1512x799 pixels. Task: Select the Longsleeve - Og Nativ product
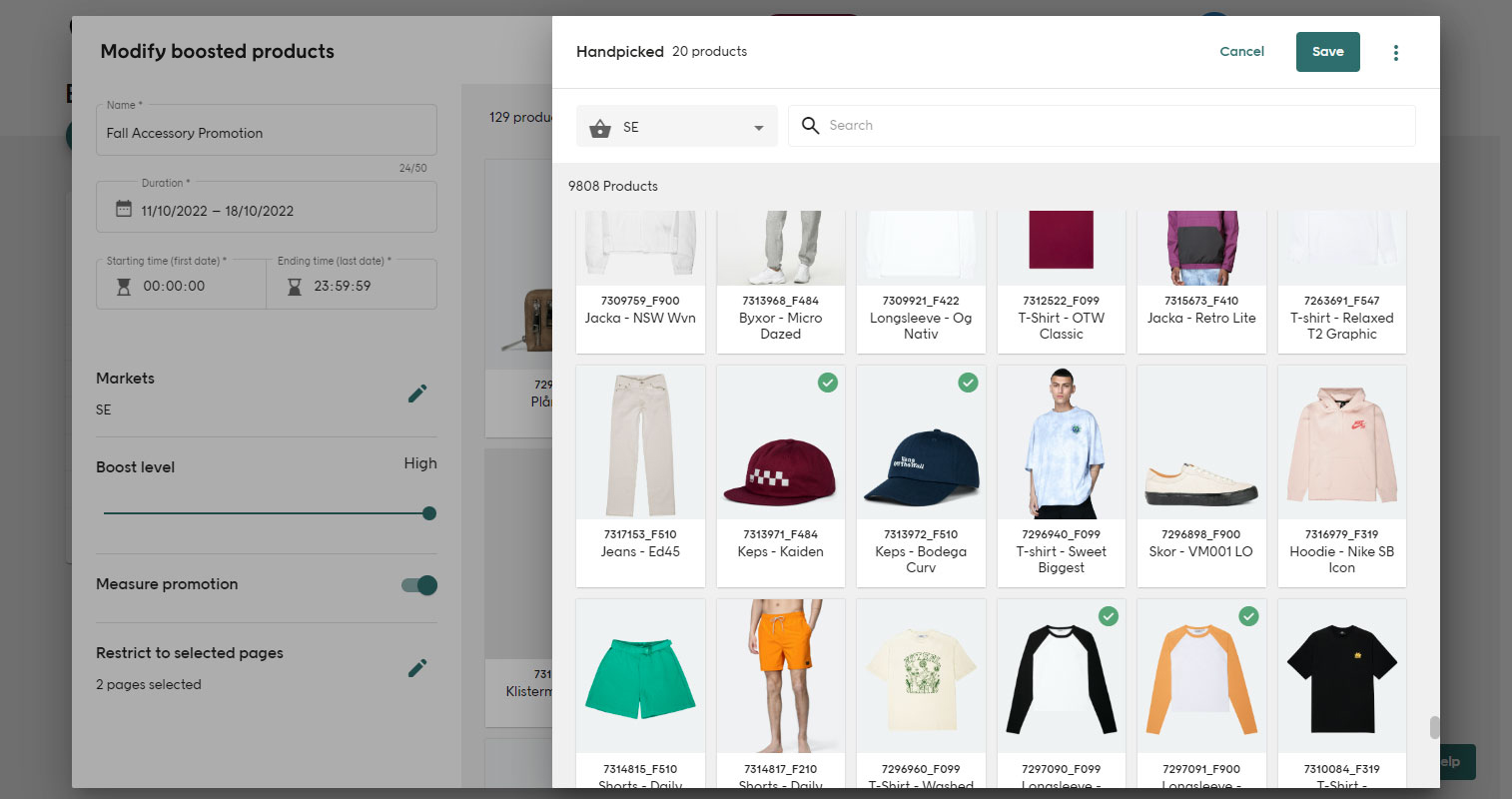tap(921, 282)
